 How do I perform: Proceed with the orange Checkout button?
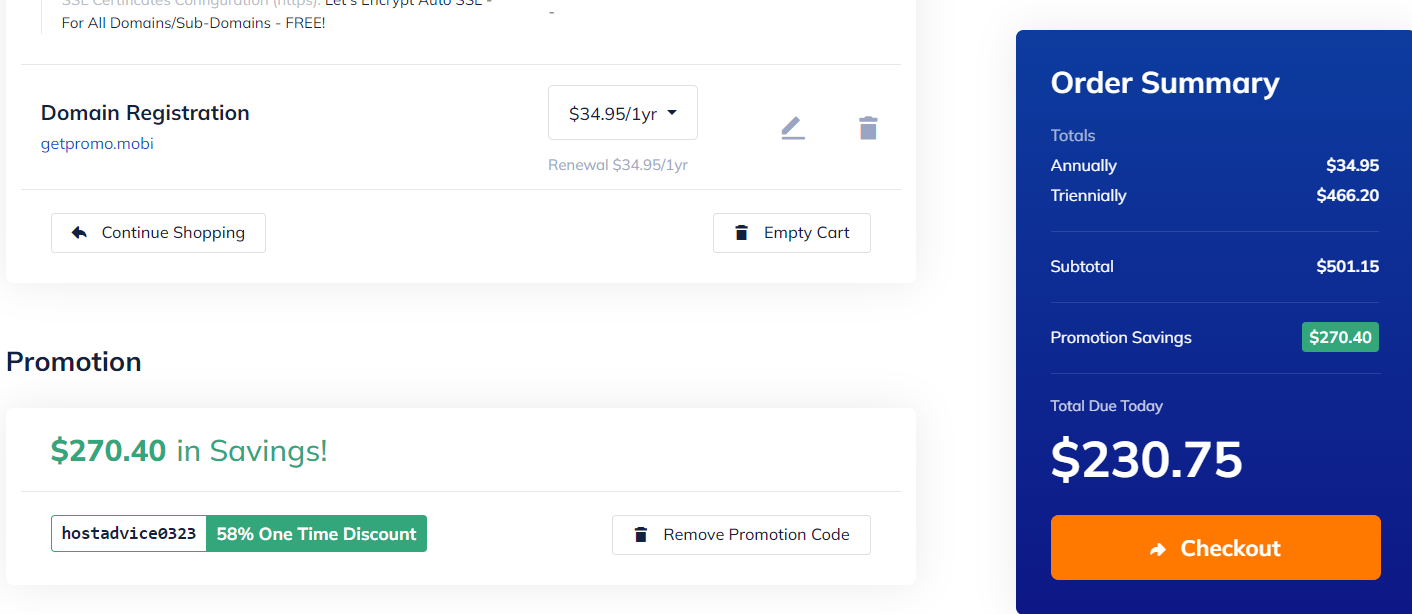1216,548
